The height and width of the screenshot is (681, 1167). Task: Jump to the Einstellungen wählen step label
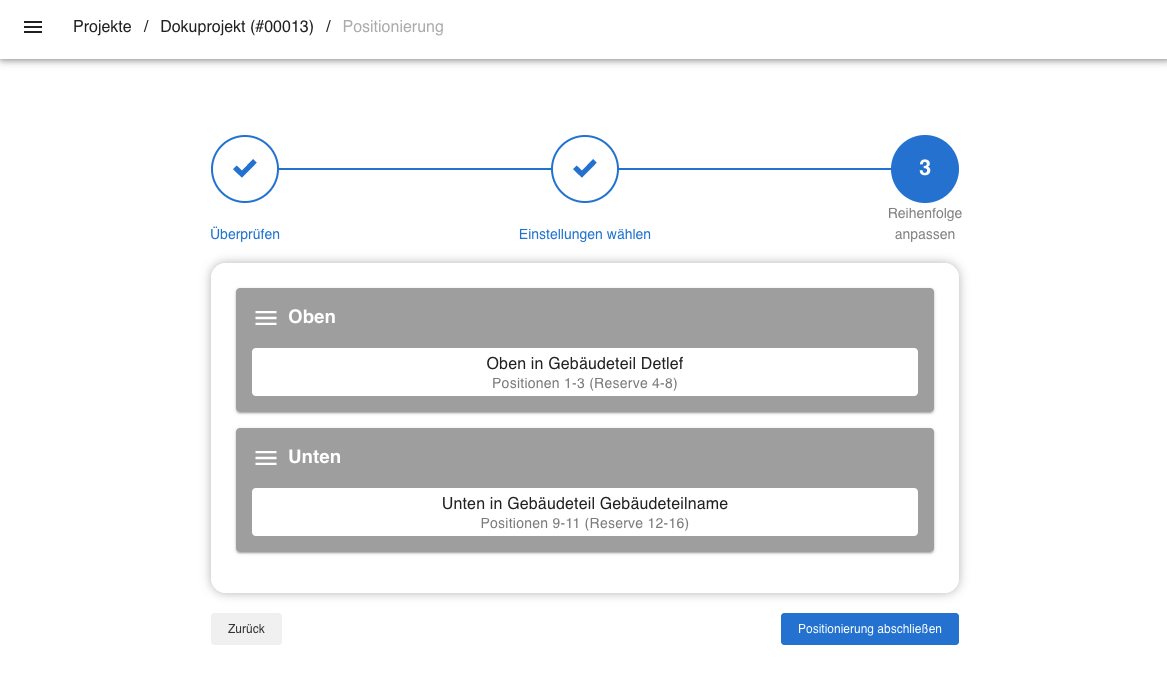(x=585, y=234)
